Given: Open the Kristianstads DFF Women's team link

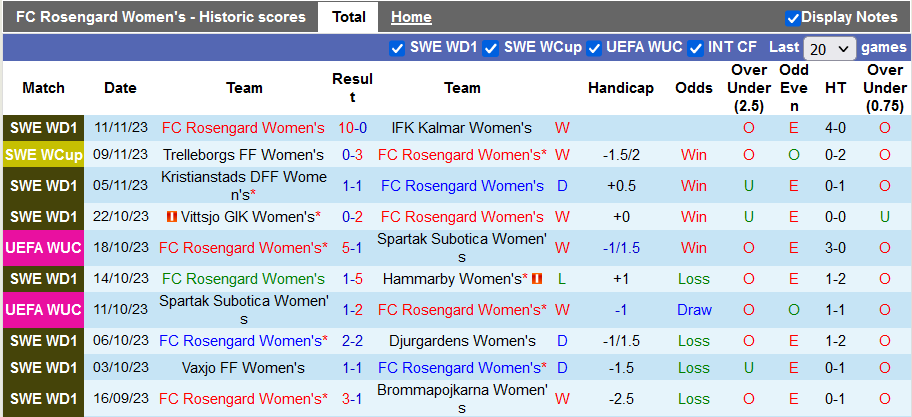Looking at the screenshot, I should click(x=244, y=186).
